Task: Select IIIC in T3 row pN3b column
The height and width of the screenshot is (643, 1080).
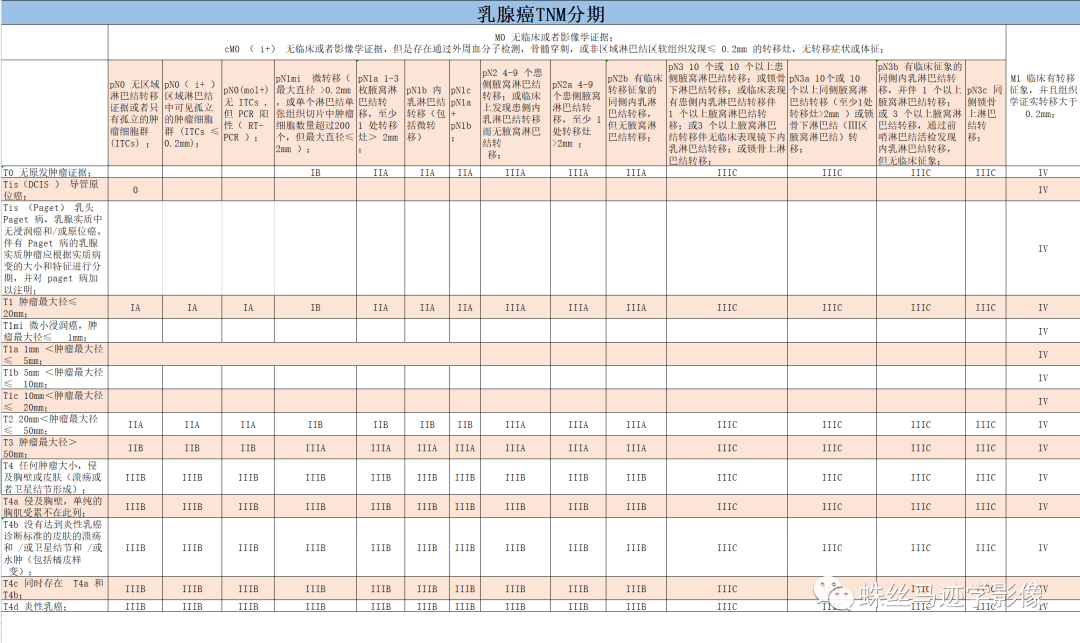Action: tap(920, 448)
